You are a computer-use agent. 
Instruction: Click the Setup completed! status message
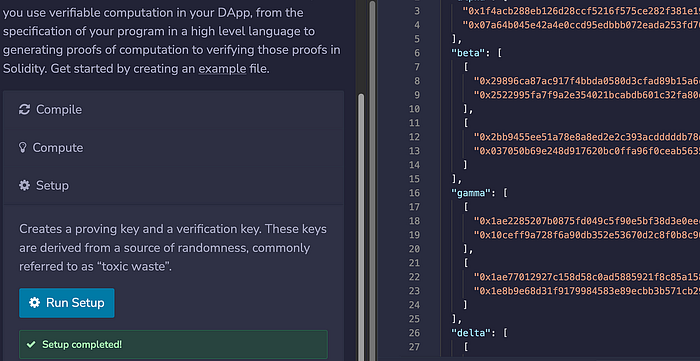tap(82, 344)
